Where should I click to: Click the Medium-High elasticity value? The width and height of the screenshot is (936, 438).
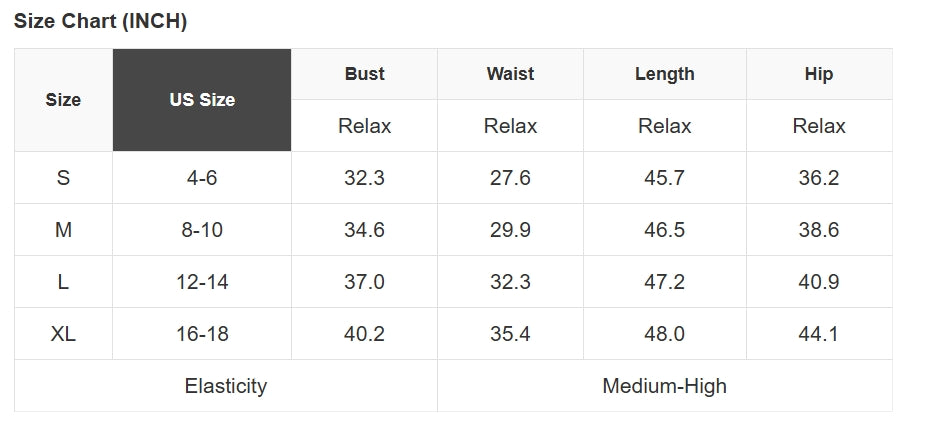point(664,386)
